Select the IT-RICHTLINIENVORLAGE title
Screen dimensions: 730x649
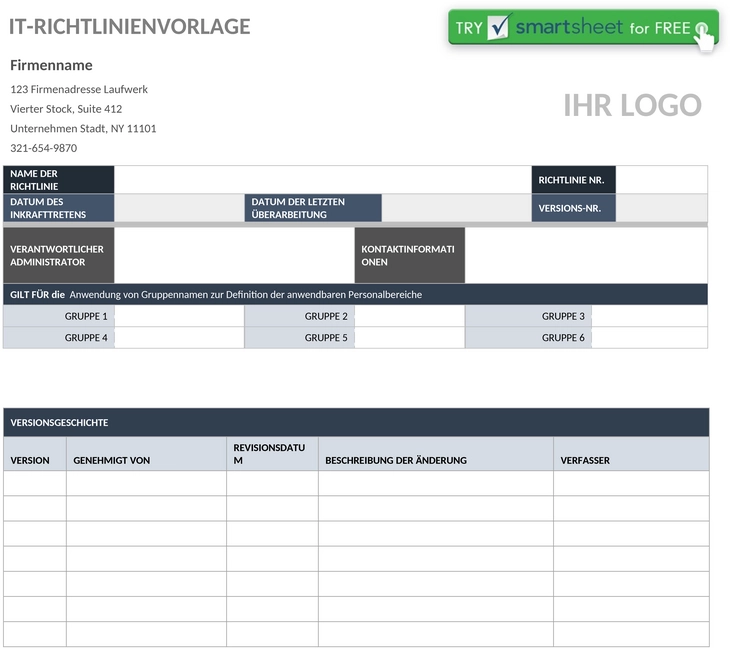(129, 27)
